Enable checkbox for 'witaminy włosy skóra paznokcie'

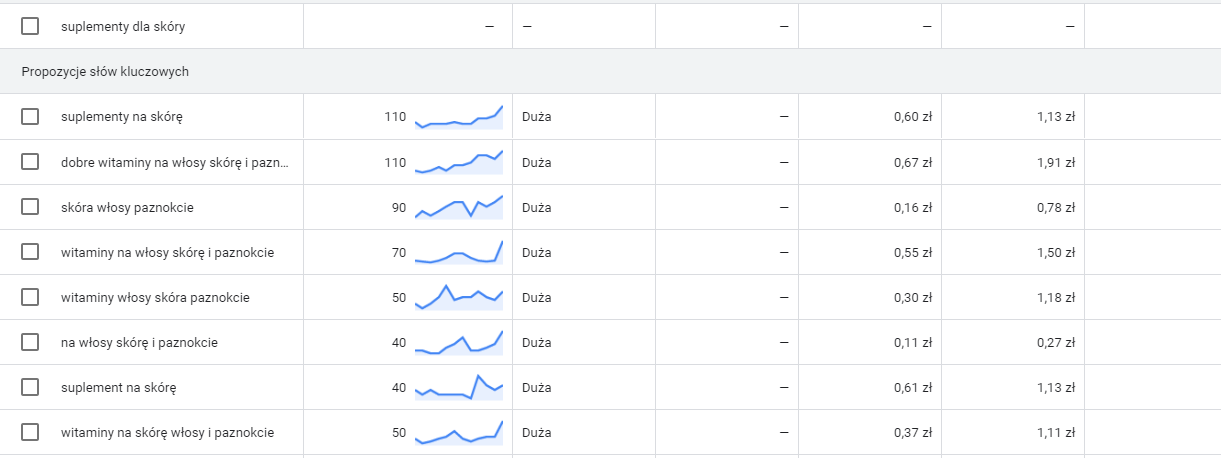[30, 297]
